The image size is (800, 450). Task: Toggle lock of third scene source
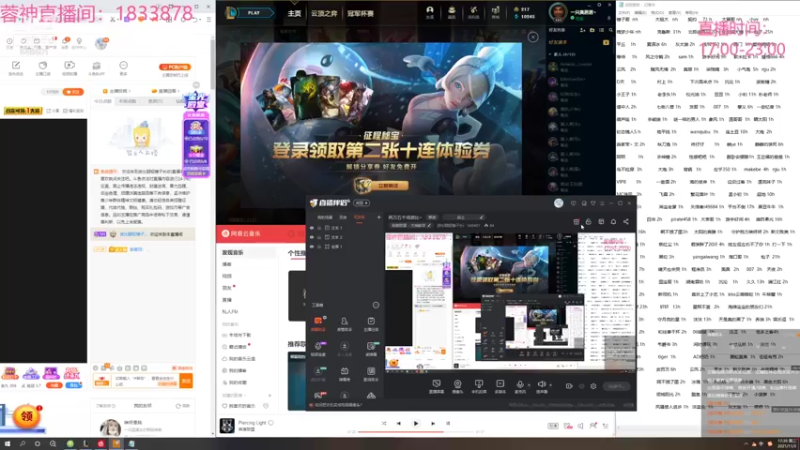pyautogui.click(x=319, y=246)
